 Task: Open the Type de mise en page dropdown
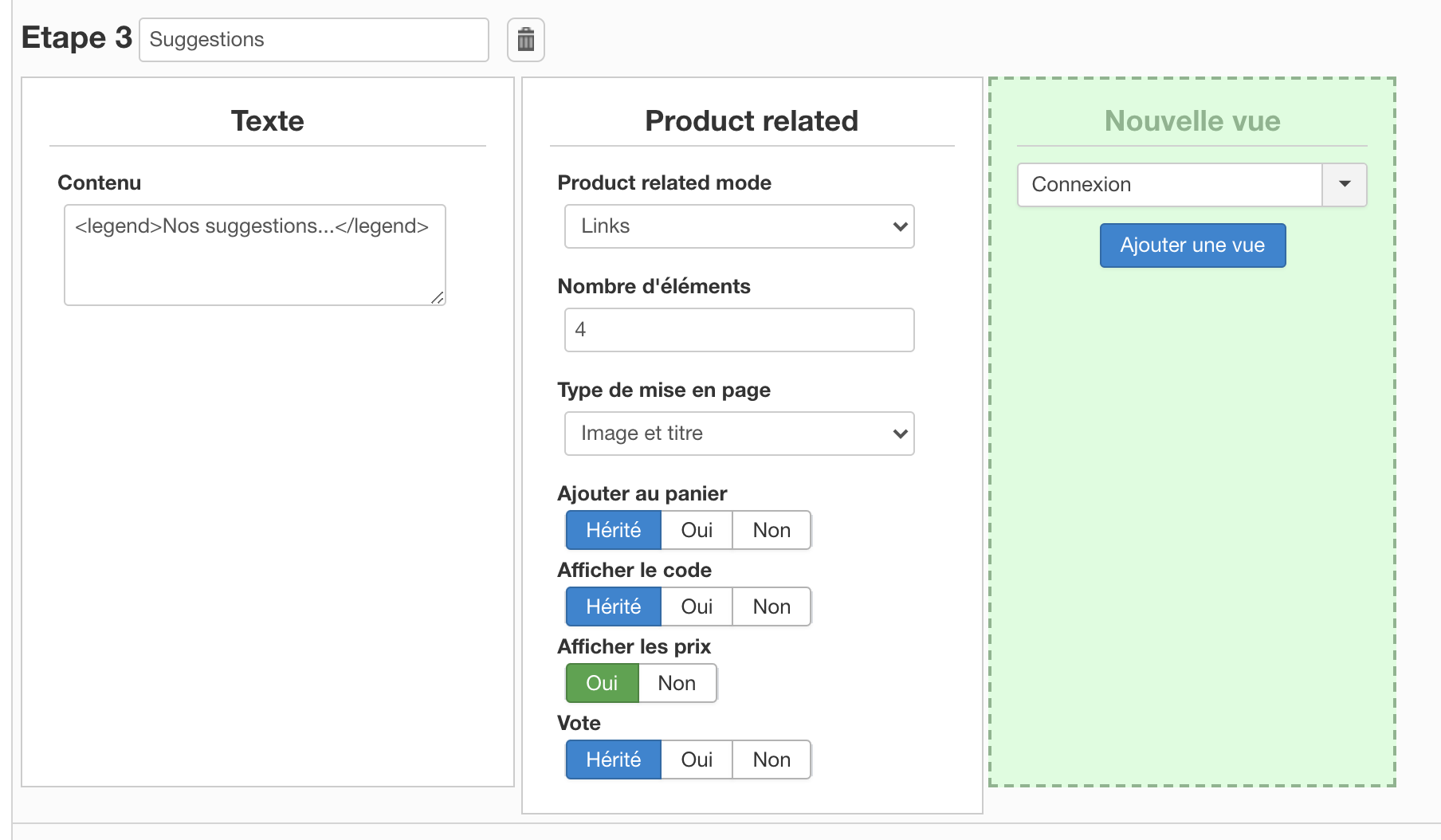click(739, 434)
